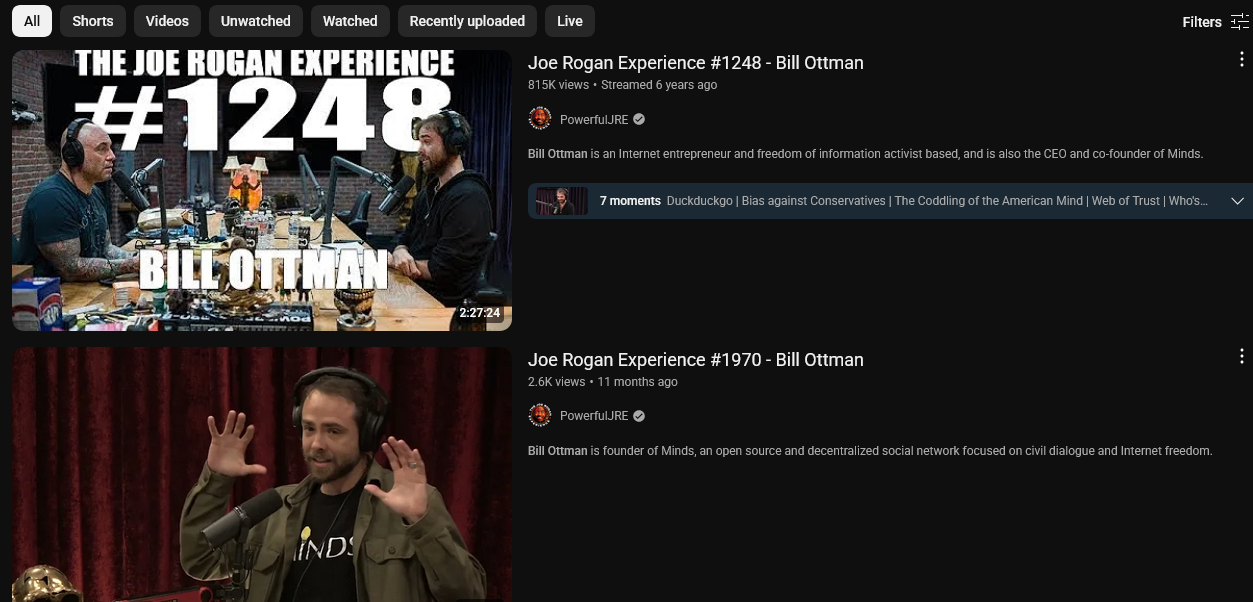Click the '7 moments' label
The width and height of the screenshot is (1253, 602).
click(x=630, y=201)
